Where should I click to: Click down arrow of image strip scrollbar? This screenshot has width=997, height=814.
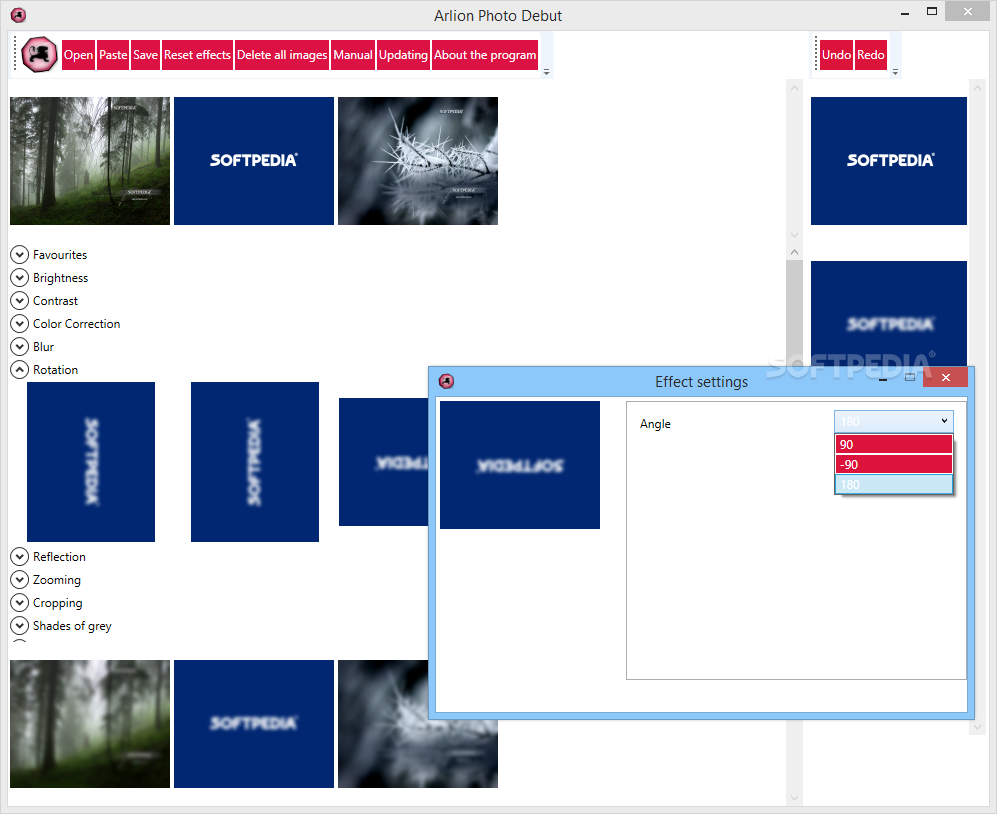[x=794, y=235]
